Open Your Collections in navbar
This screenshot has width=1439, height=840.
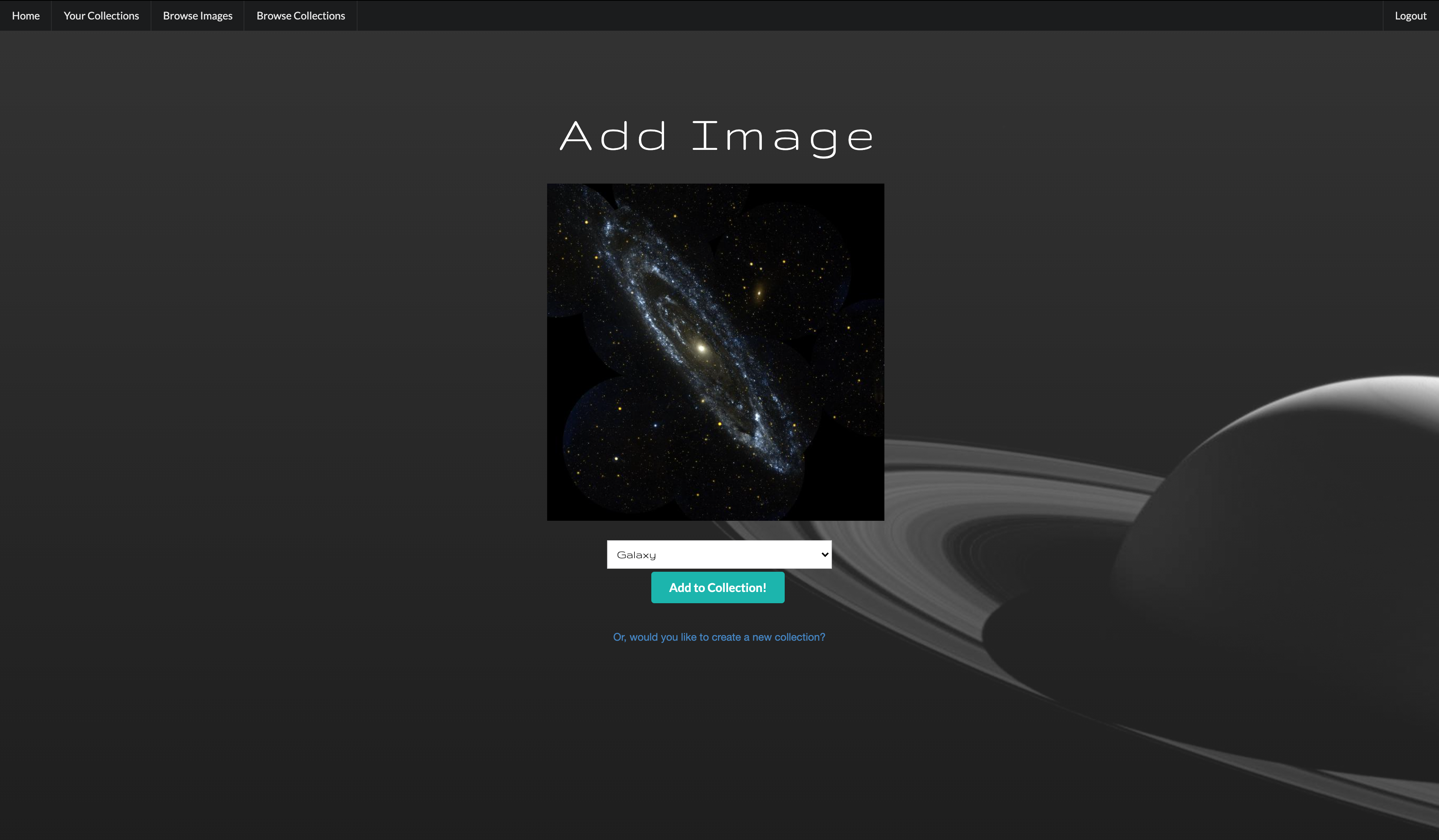pyautogui.click(x=101, y=15)
